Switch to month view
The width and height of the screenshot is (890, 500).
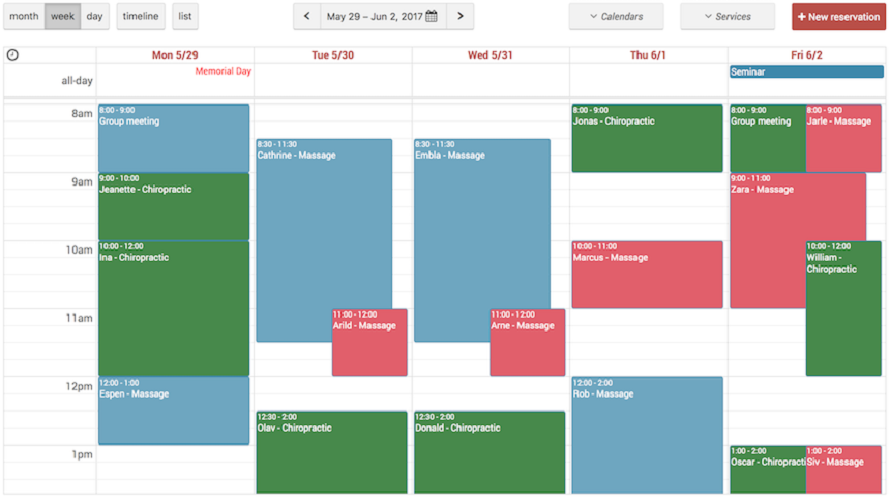(x=24, y=16)
